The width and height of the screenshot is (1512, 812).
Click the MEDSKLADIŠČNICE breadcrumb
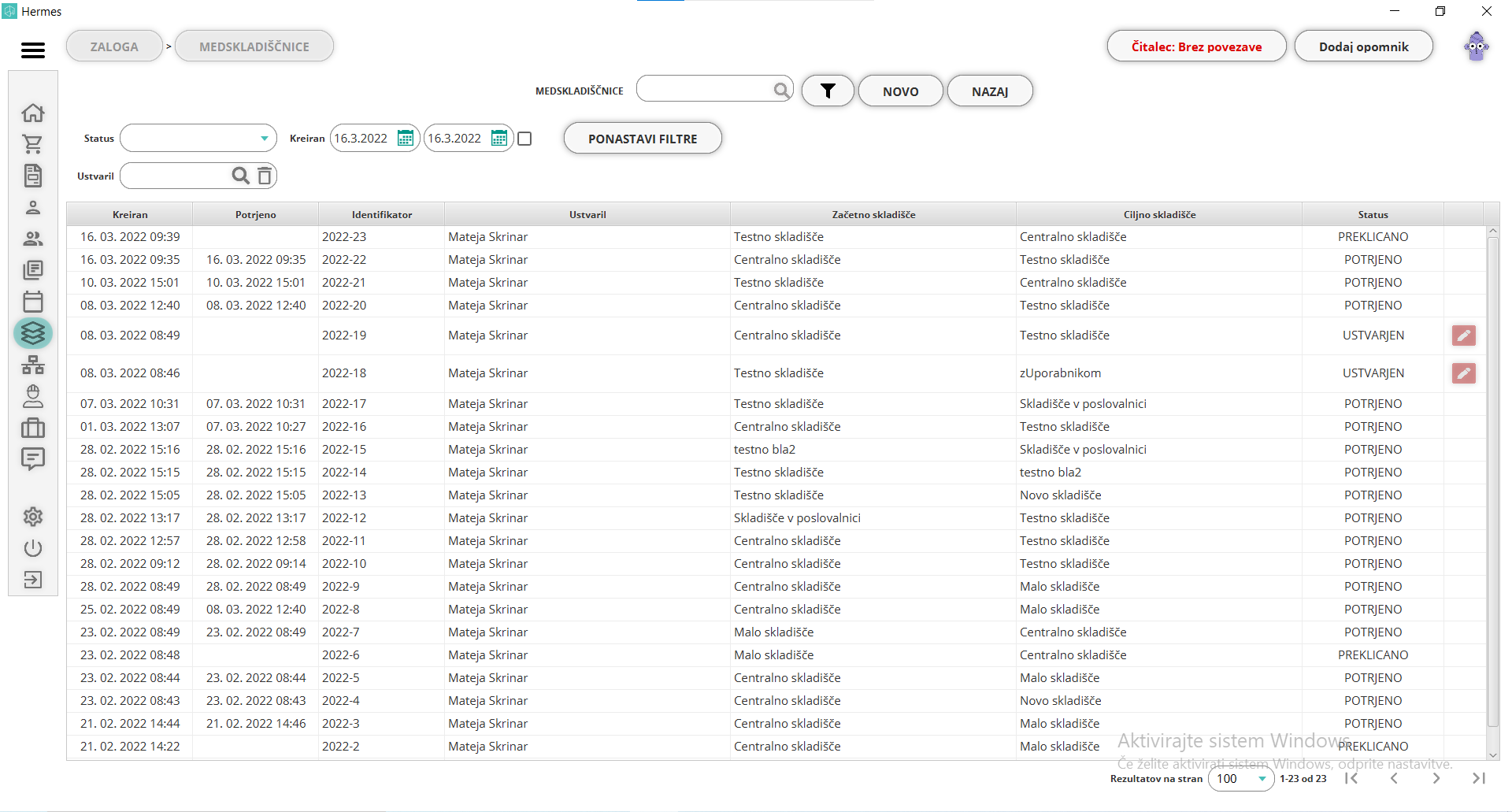coord(254,46)
